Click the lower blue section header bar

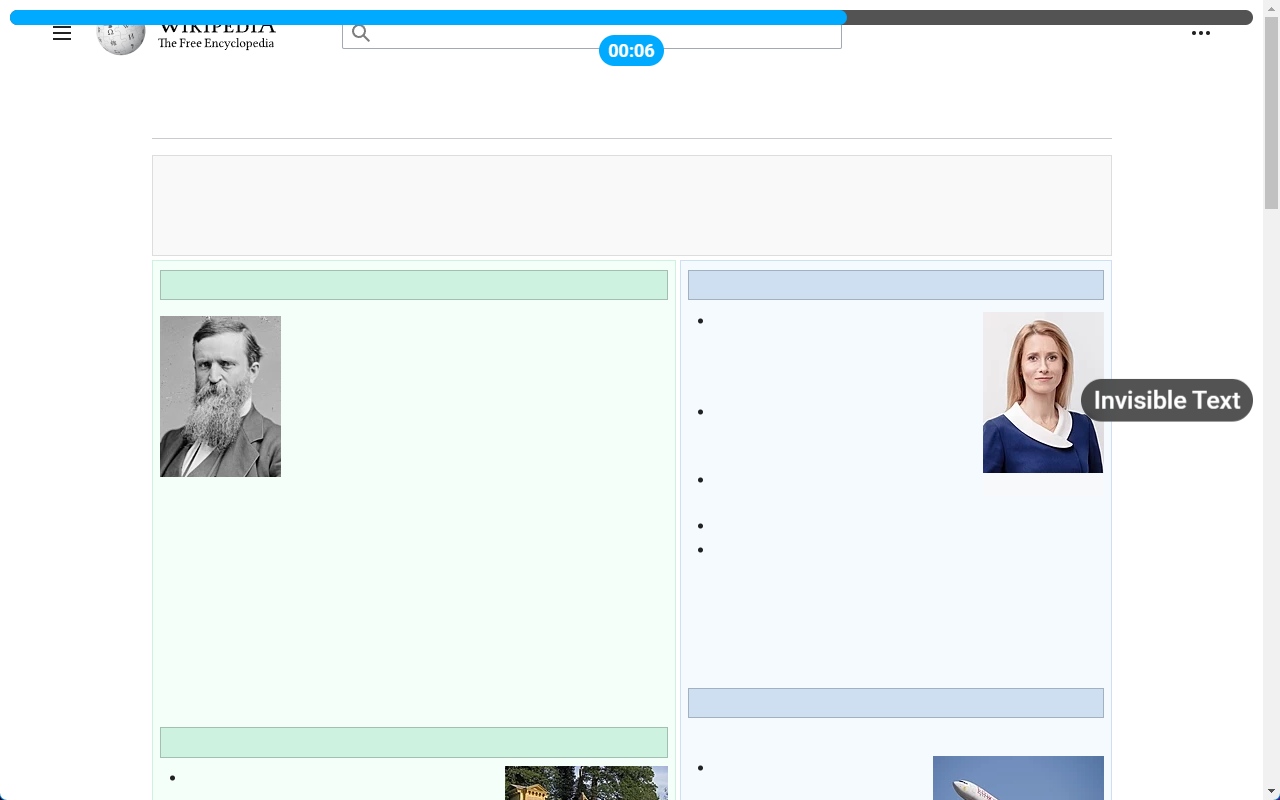(x=895, y=703)
